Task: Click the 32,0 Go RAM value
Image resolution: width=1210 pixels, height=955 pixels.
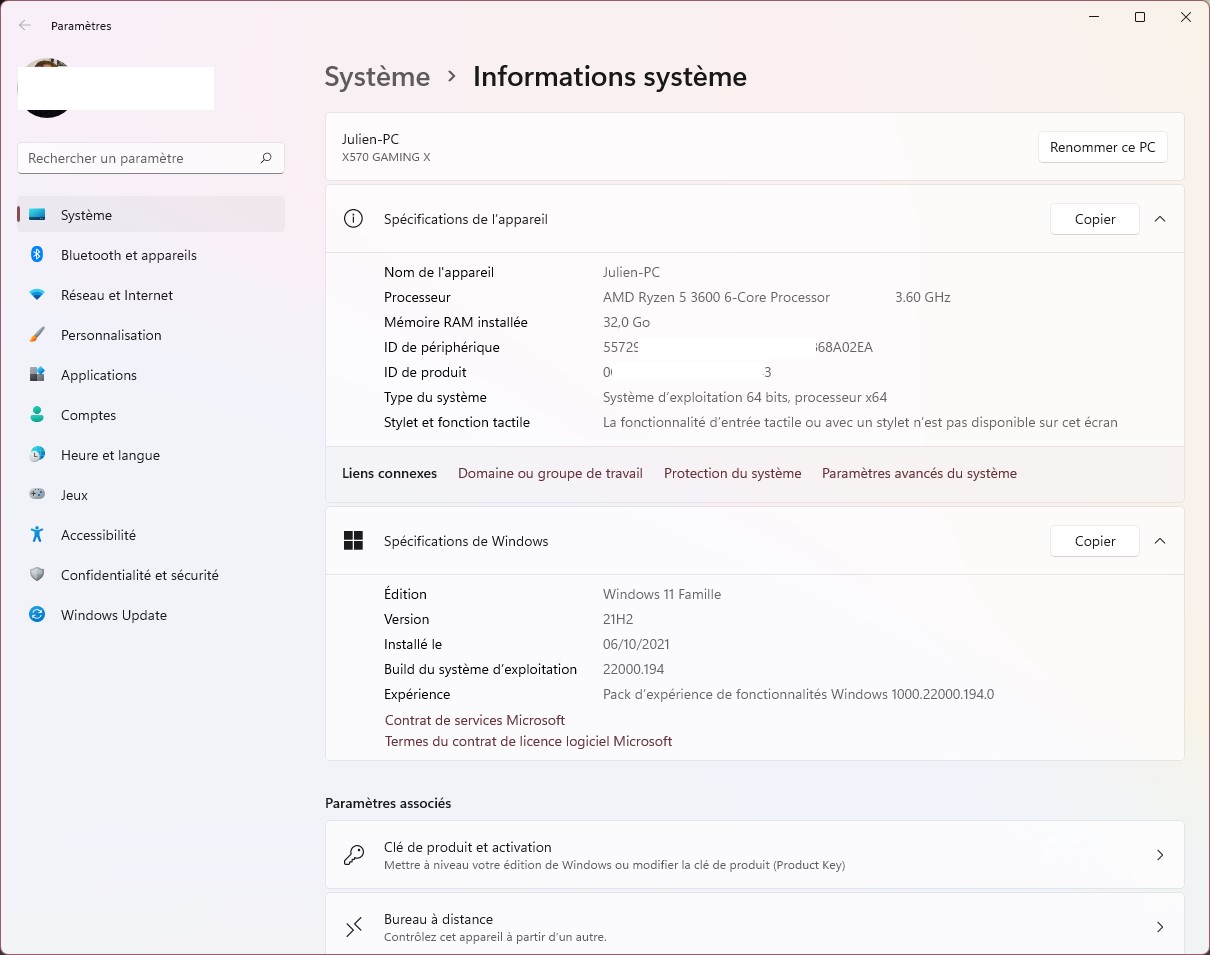Action: pos(627,322)
